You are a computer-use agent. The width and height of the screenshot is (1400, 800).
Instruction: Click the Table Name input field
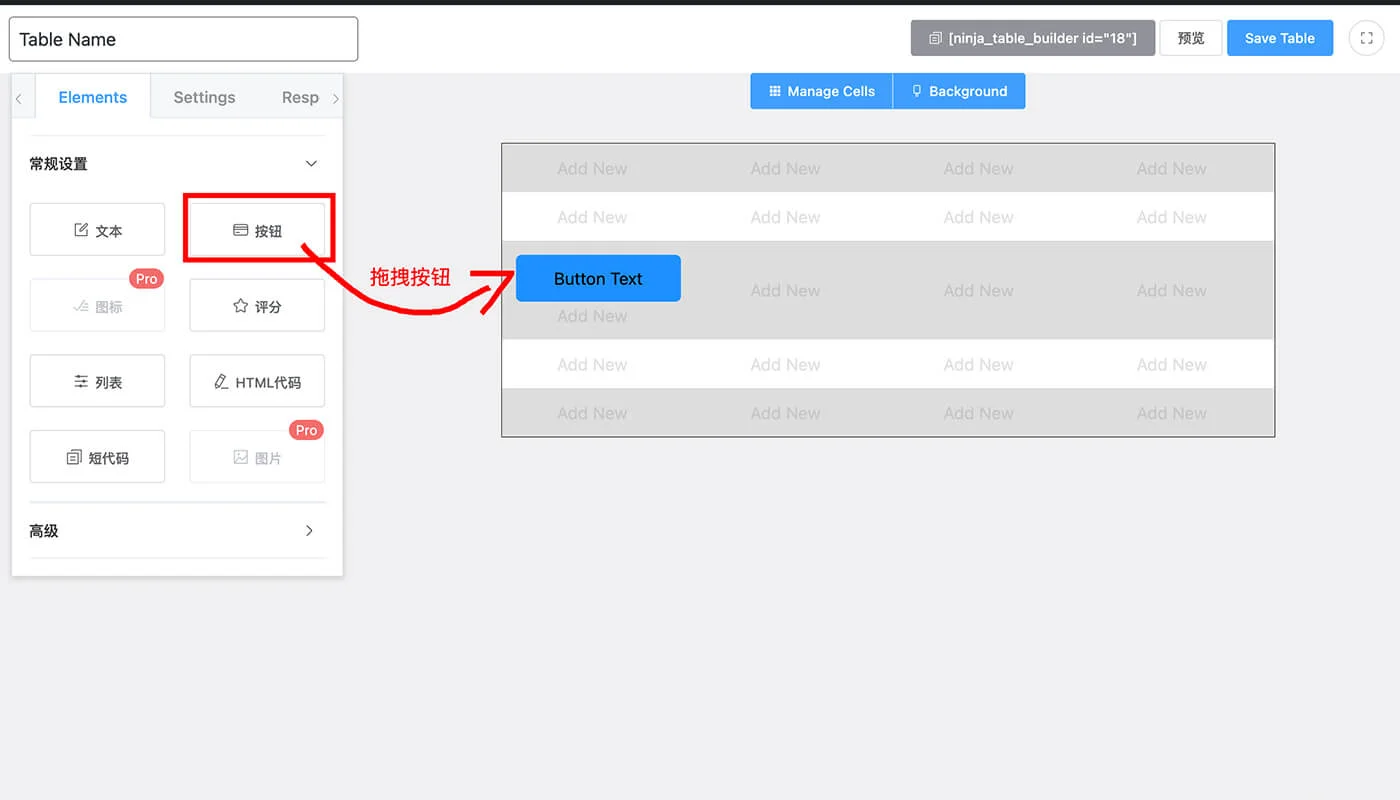[183, 39]
